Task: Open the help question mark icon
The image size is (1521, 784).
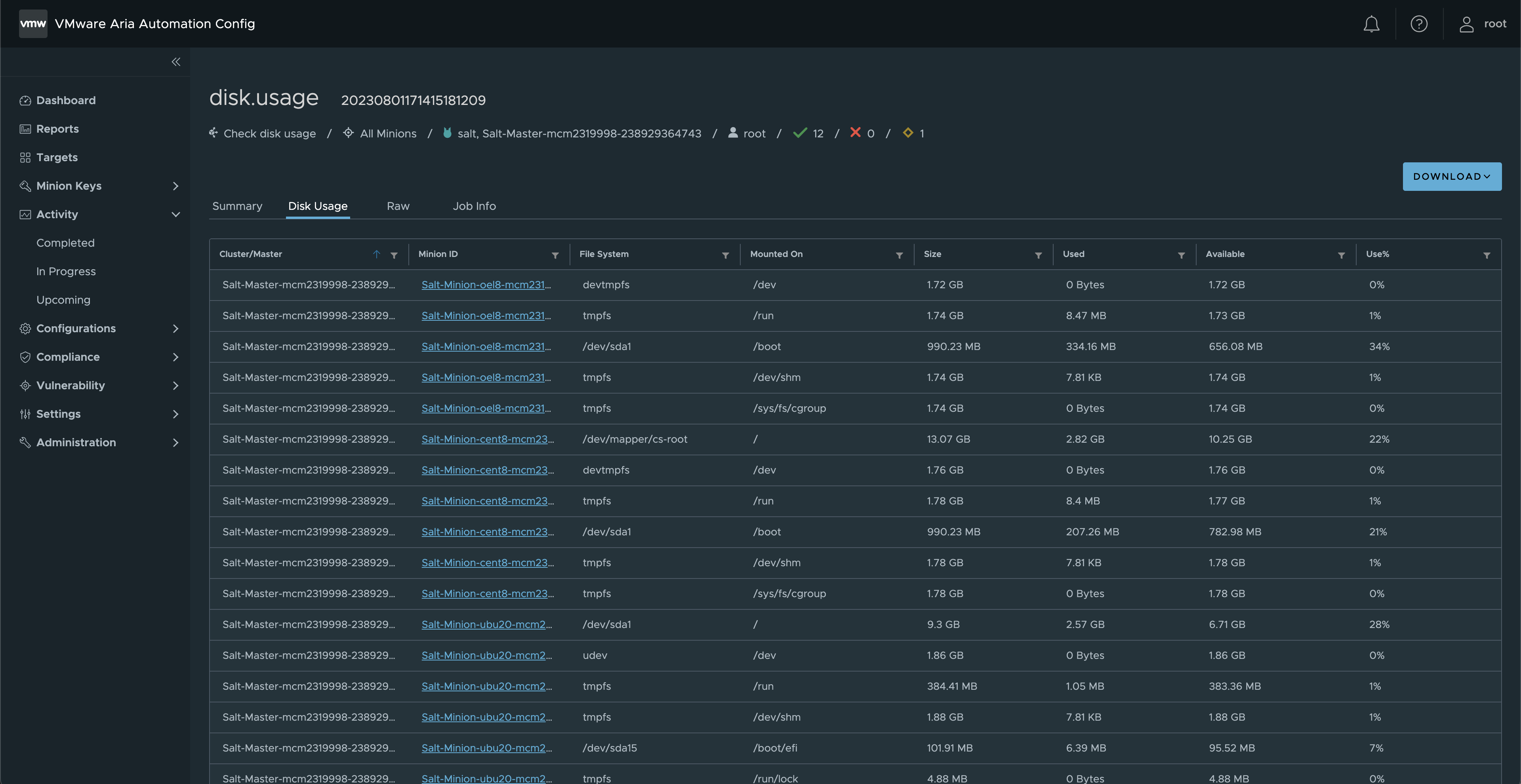Action: [x=1419, y=24]
